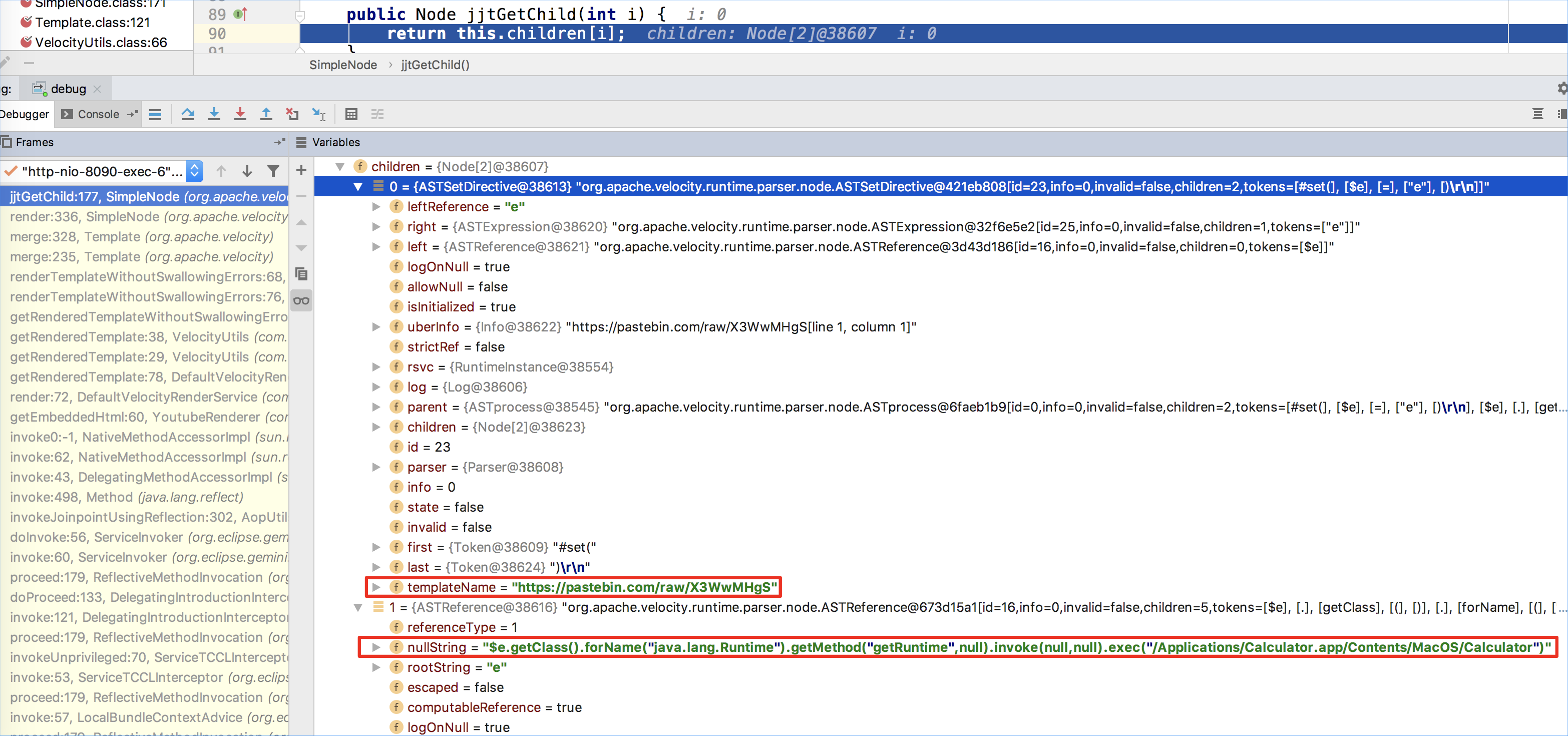The width and height of the screenshot is (1568, 736).
Task: Click the Frames panel header
Action: pyautogui.click(x=144, y=142)
